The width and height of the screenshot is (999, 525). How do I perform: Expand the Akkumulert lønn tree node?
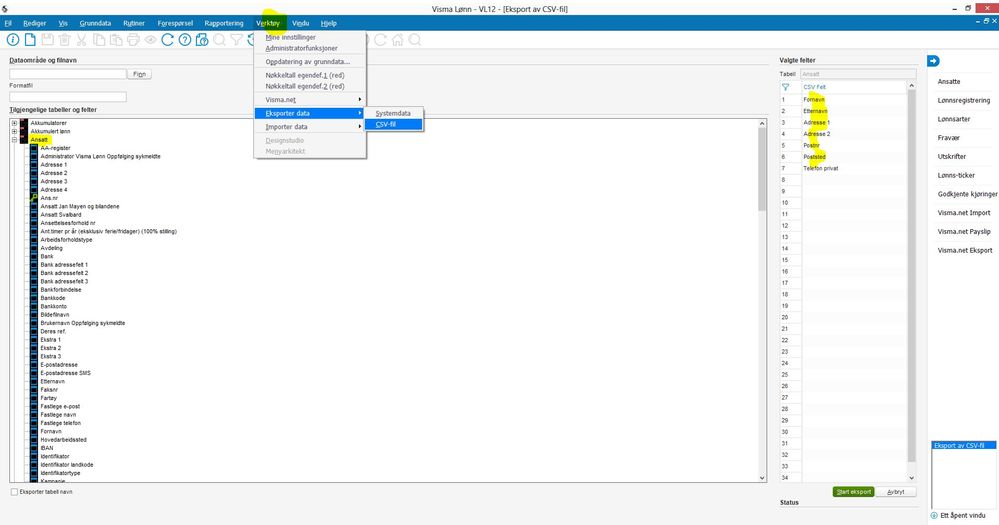pos(14,131)
